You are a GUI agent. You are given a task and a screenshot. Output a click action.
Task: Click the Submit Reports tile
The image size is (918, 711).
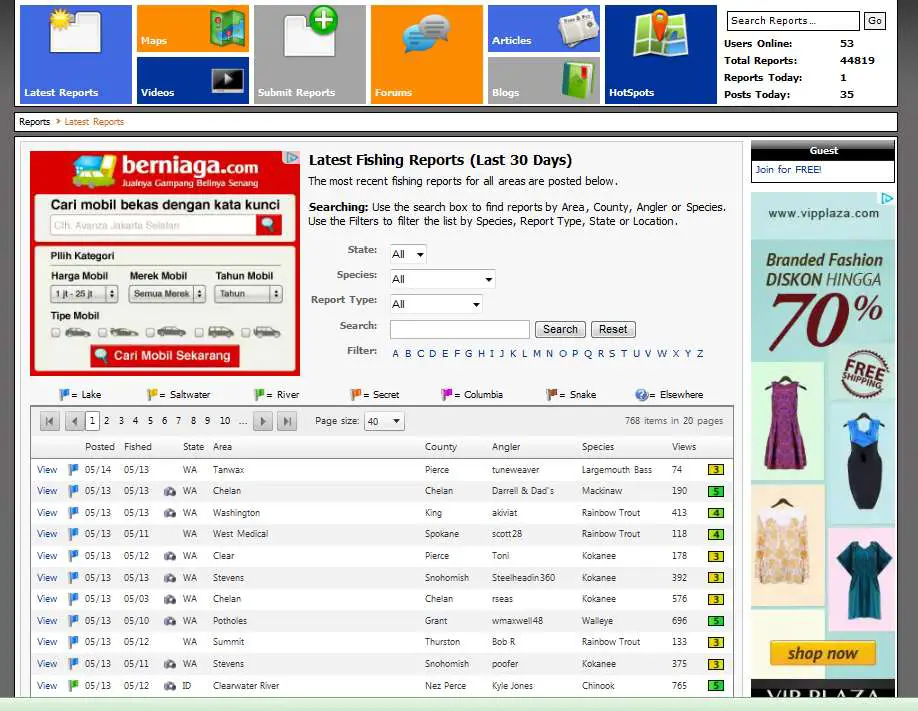(x=309, y=54)
